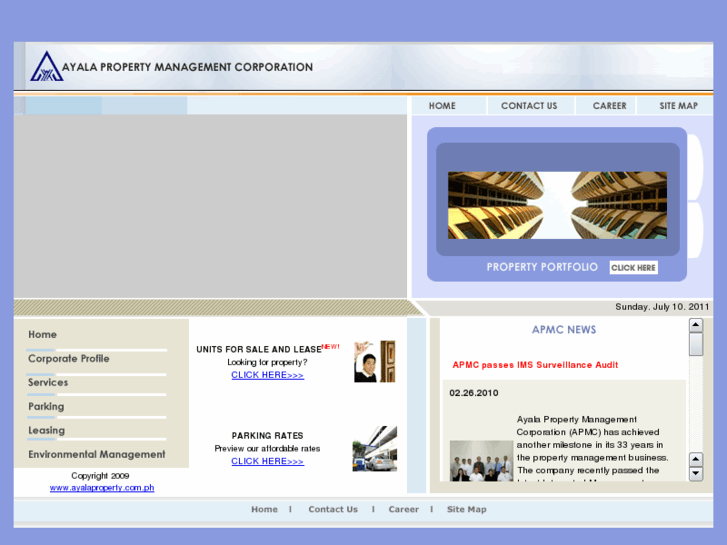Click the footer Site Map link
The height and width of the screenshot is (545, 727).
pyautogui.click(x=466, y=509)
